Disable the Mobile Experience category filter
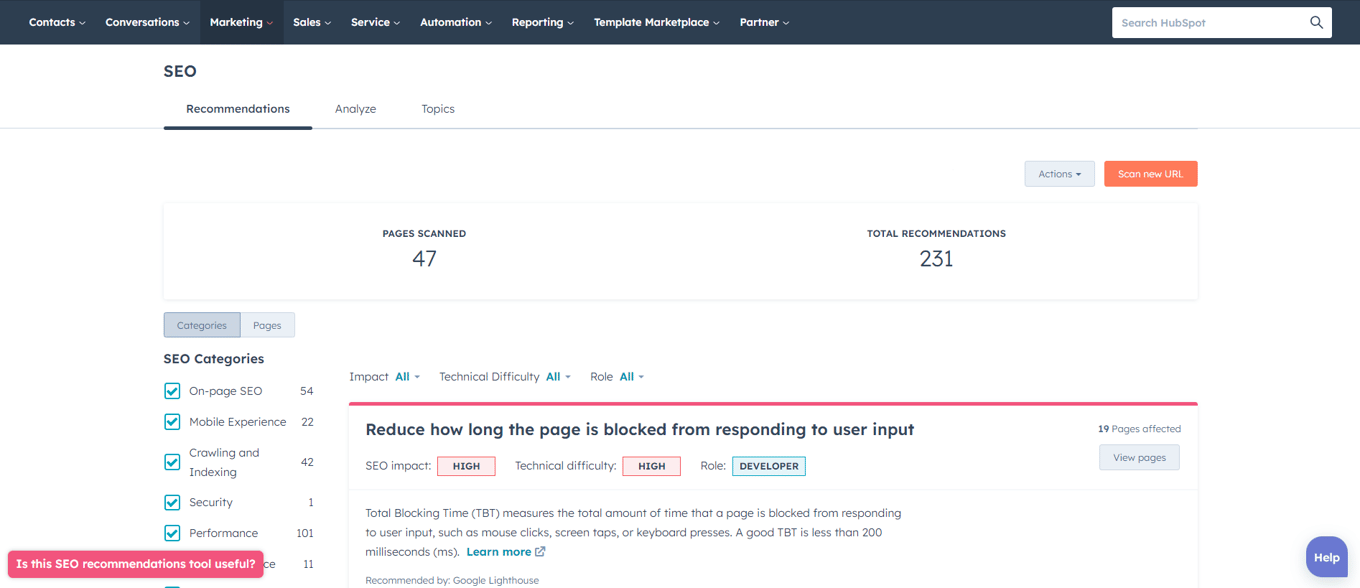Screen dimensions: 1360x588 pos(172,421)
